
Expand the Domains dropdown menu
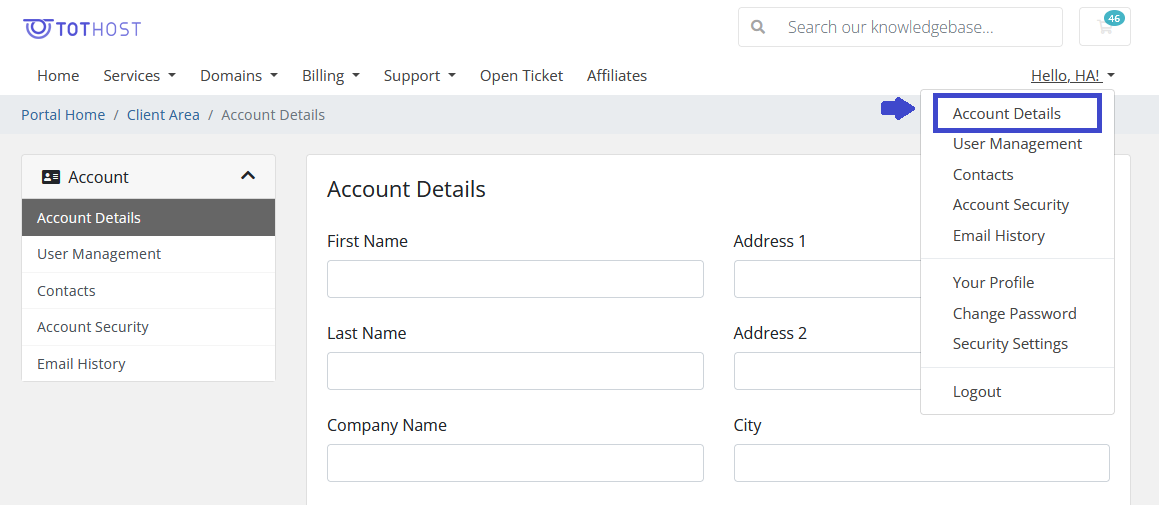[239, 75]
